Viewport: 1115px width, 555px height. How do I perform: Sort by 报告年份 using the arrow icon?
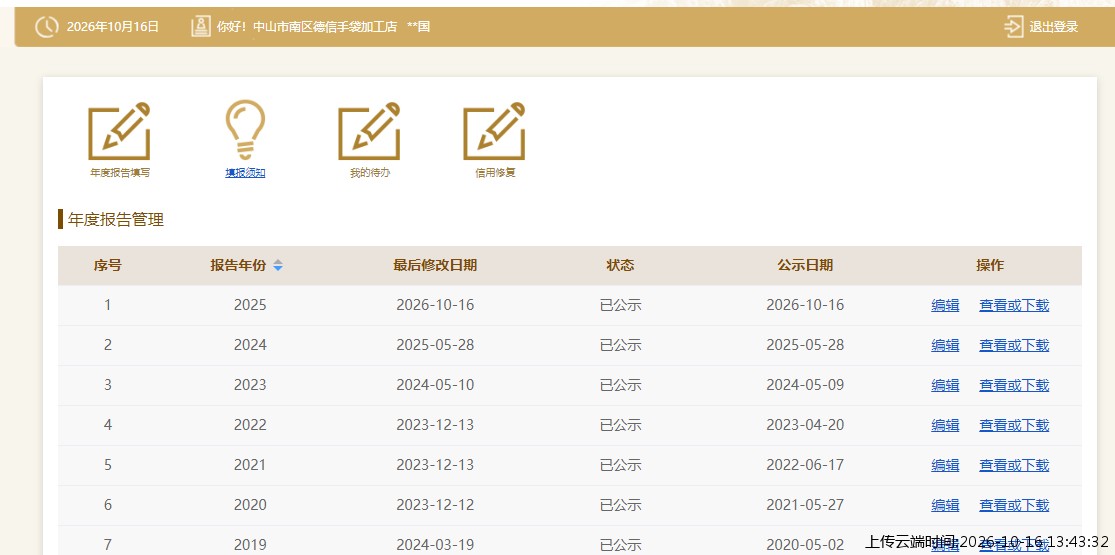278,265
